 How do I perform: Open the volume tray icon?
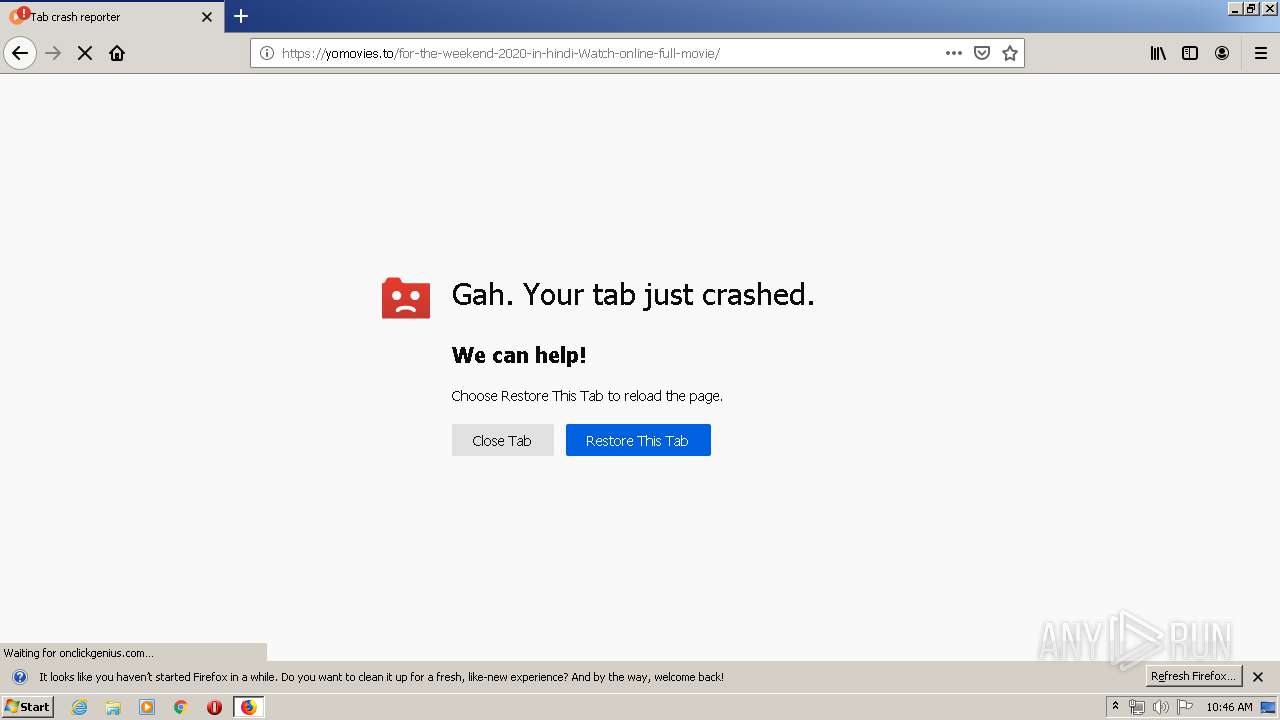click(1161, 707)
